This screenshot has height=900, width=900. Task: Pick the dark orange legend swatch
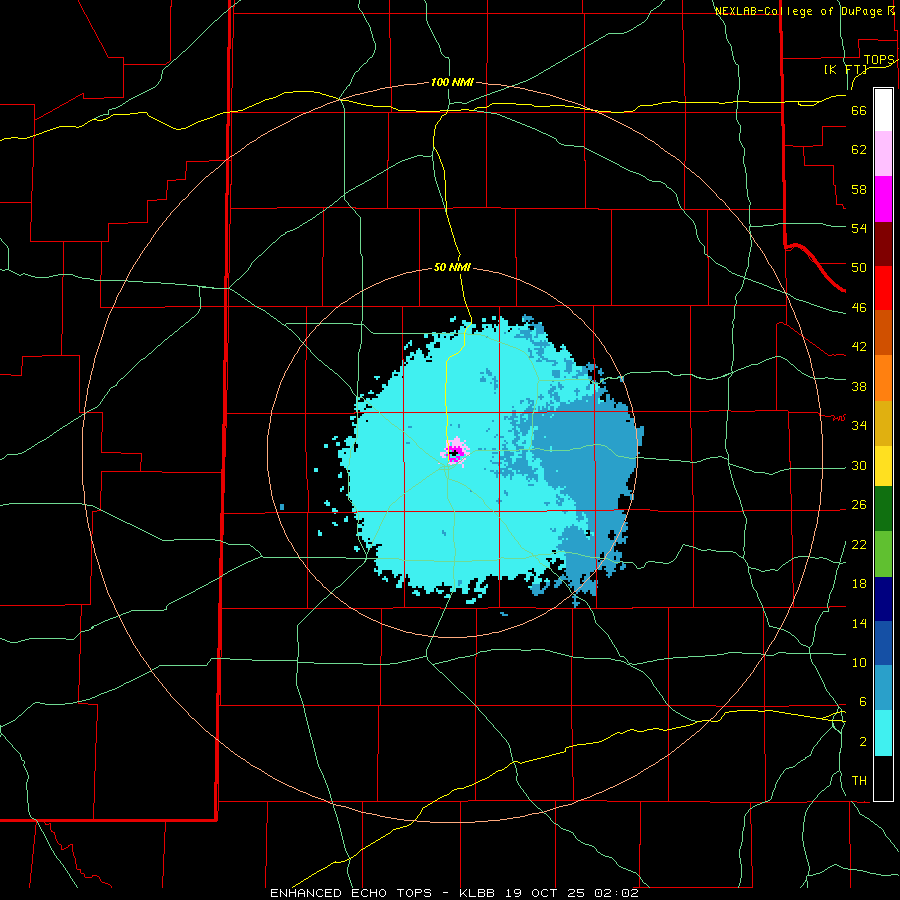tap(883, 333)
